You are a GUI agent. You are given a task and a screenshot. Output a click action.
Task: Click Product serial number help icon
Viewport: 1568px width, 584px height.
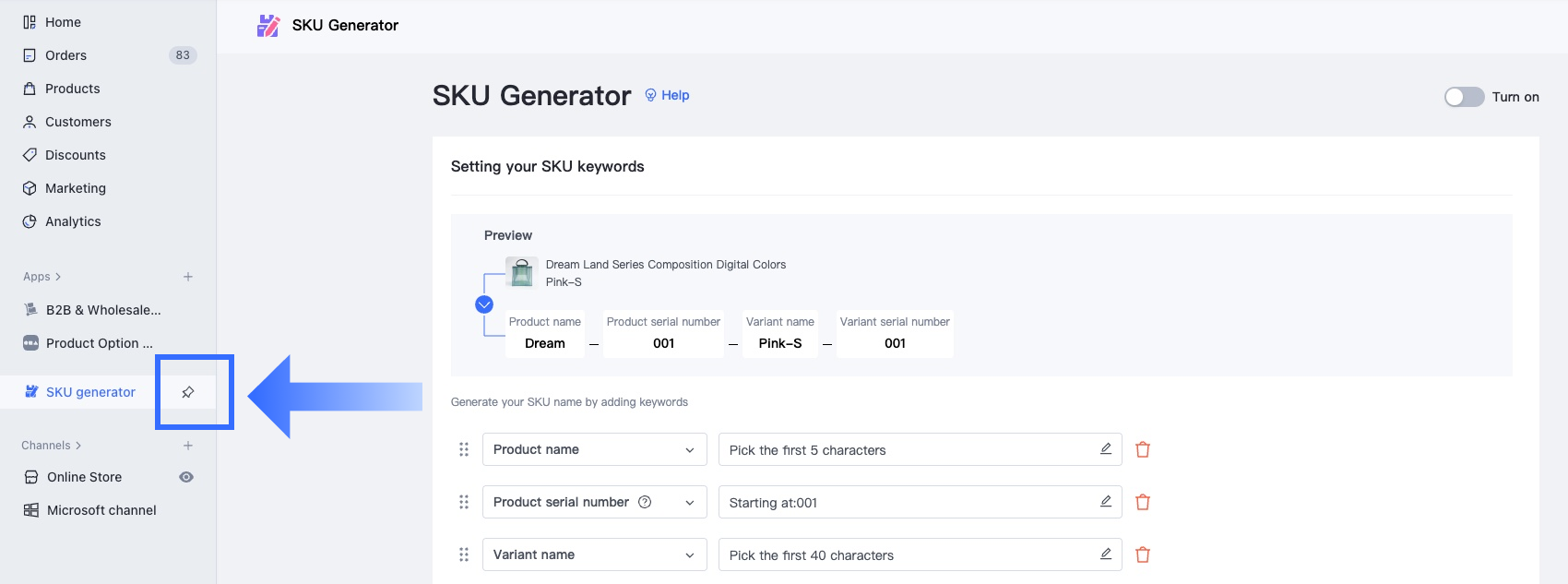[x=645, y=502]
